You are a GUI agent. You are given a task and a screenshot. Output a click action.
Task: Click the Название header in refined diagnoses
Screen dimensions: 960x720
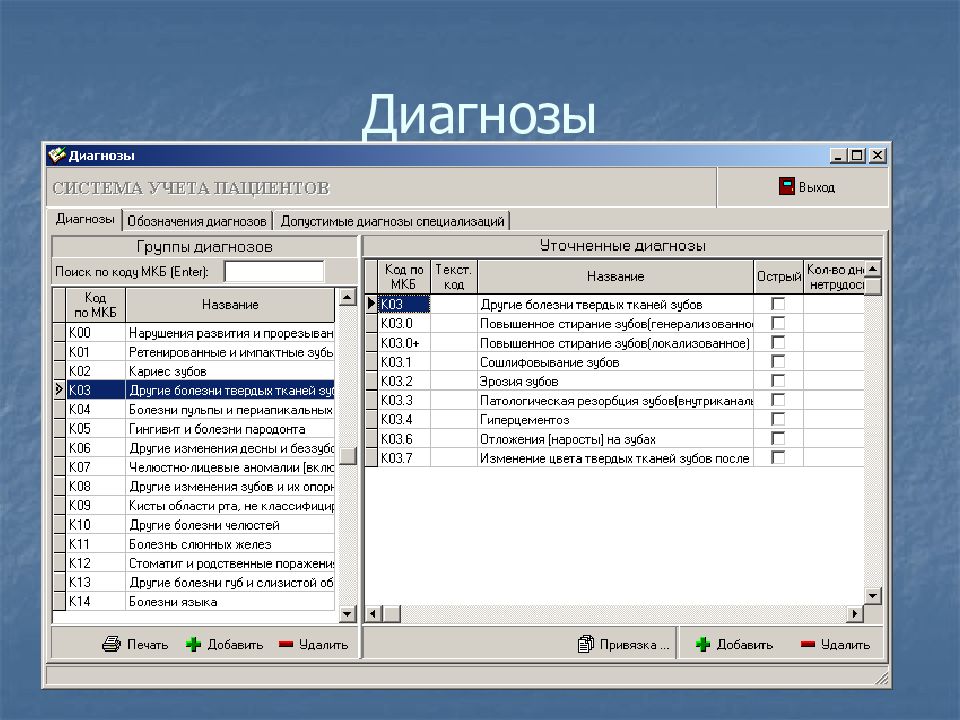[615, 276]
